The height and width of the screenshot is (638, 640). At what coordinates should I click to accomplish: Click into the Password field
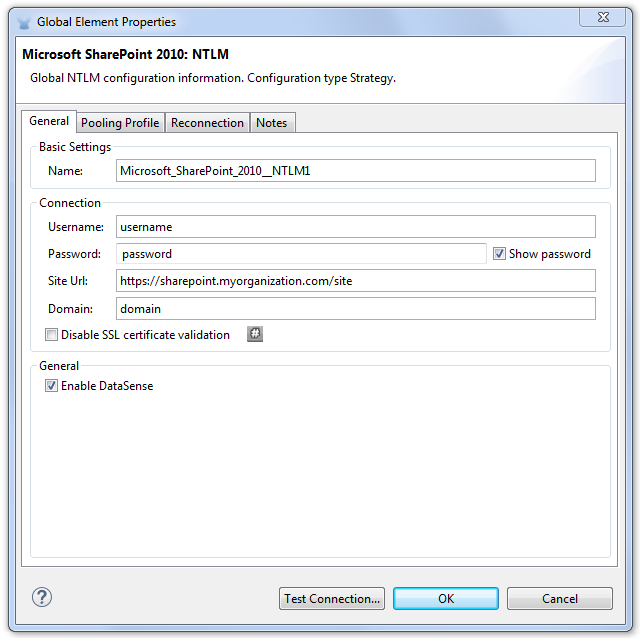click(301, 253)
